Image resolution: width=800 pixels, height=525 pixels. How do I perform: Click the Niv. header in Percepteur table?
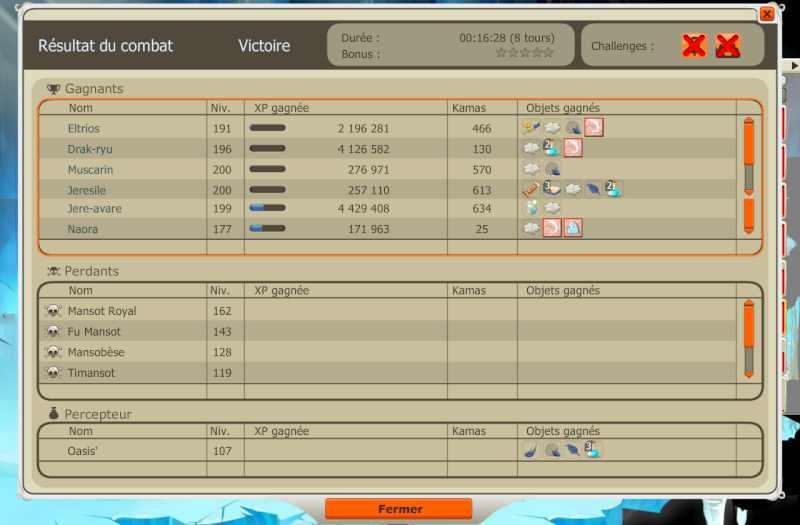220,431
